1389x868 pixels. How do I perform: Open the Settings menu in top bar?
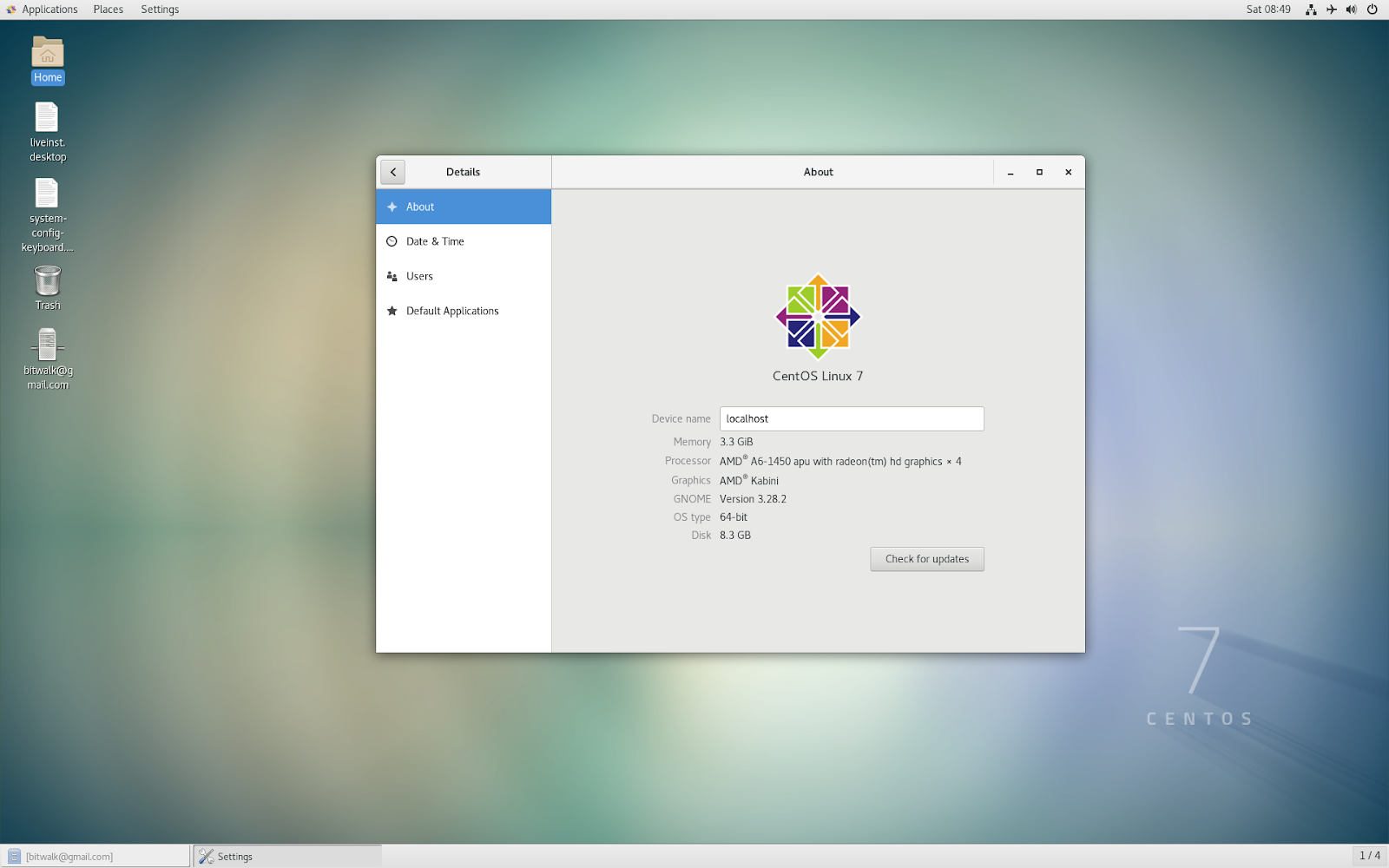(160, 10)
